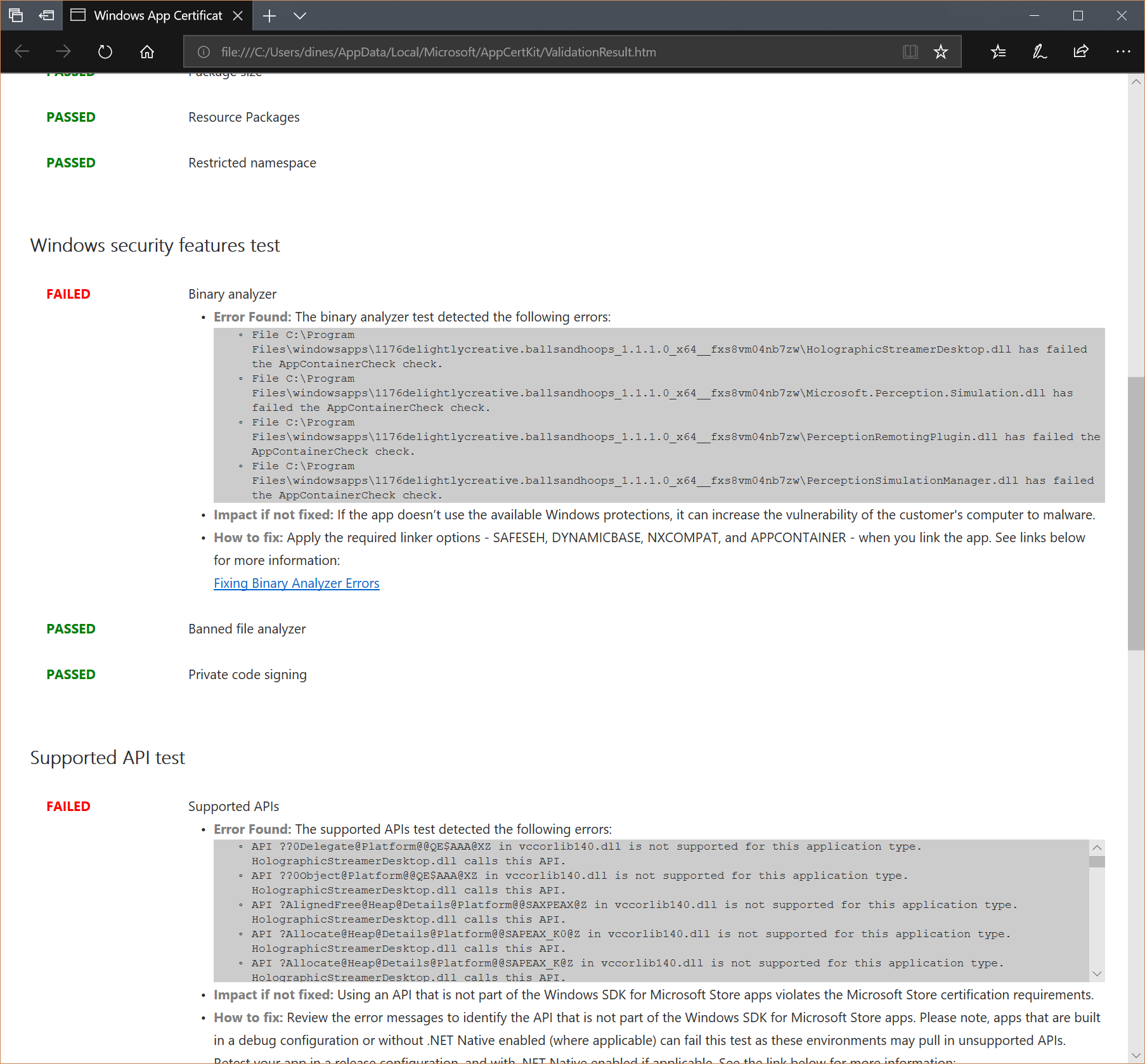Open the favorites hub
This screenshot has height=1064, width=1145.
[998, 51]
